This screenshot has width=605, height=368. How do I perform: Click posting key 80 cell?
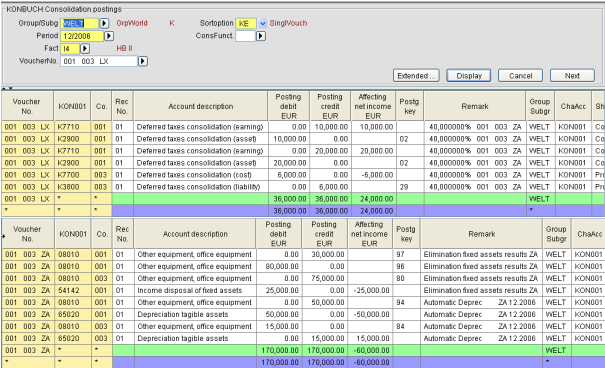point(406,278)
